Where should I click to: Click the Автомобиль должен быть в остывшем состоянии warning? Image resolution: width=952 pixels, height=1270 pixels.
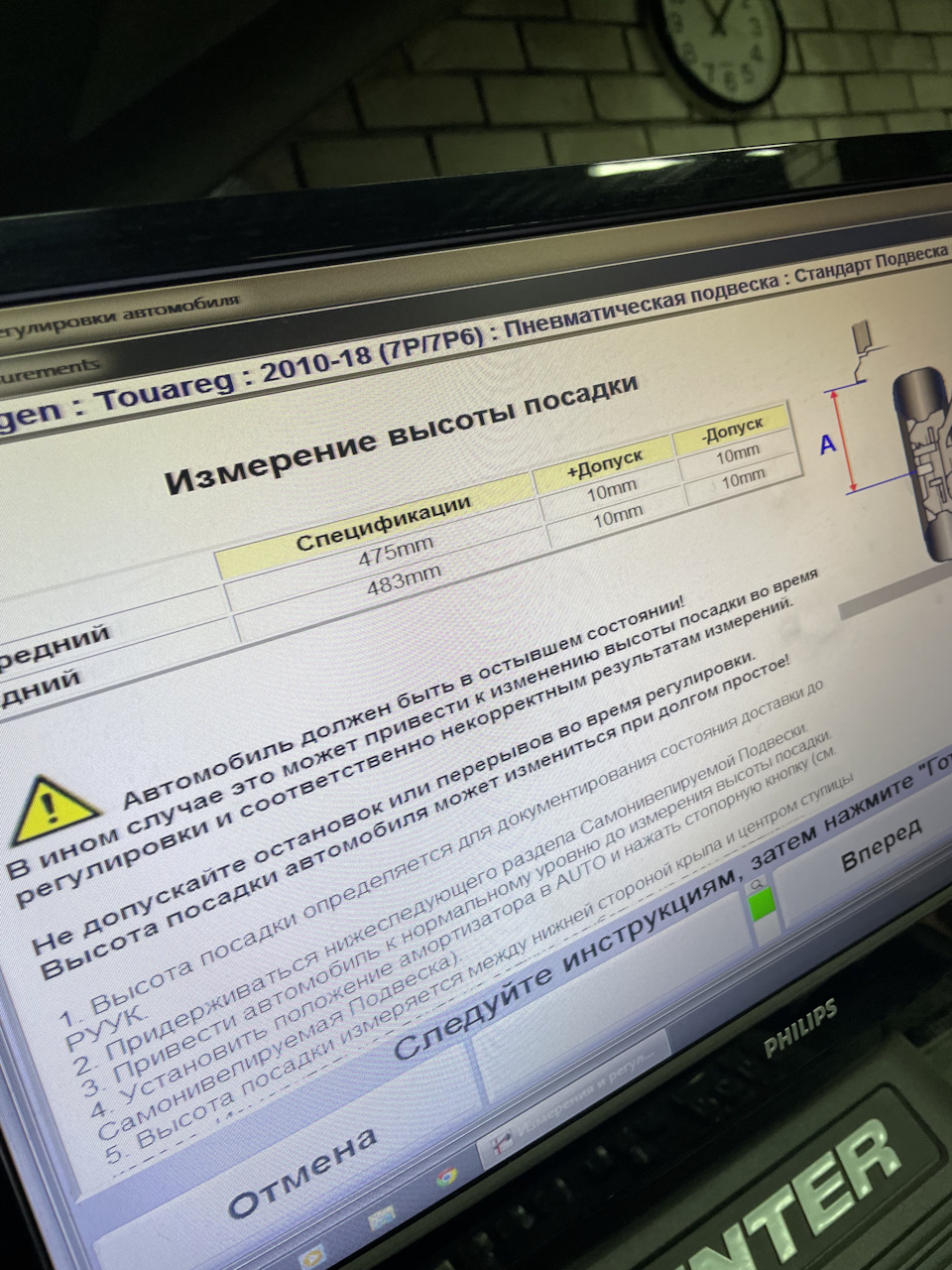click(x=404, y=703)
